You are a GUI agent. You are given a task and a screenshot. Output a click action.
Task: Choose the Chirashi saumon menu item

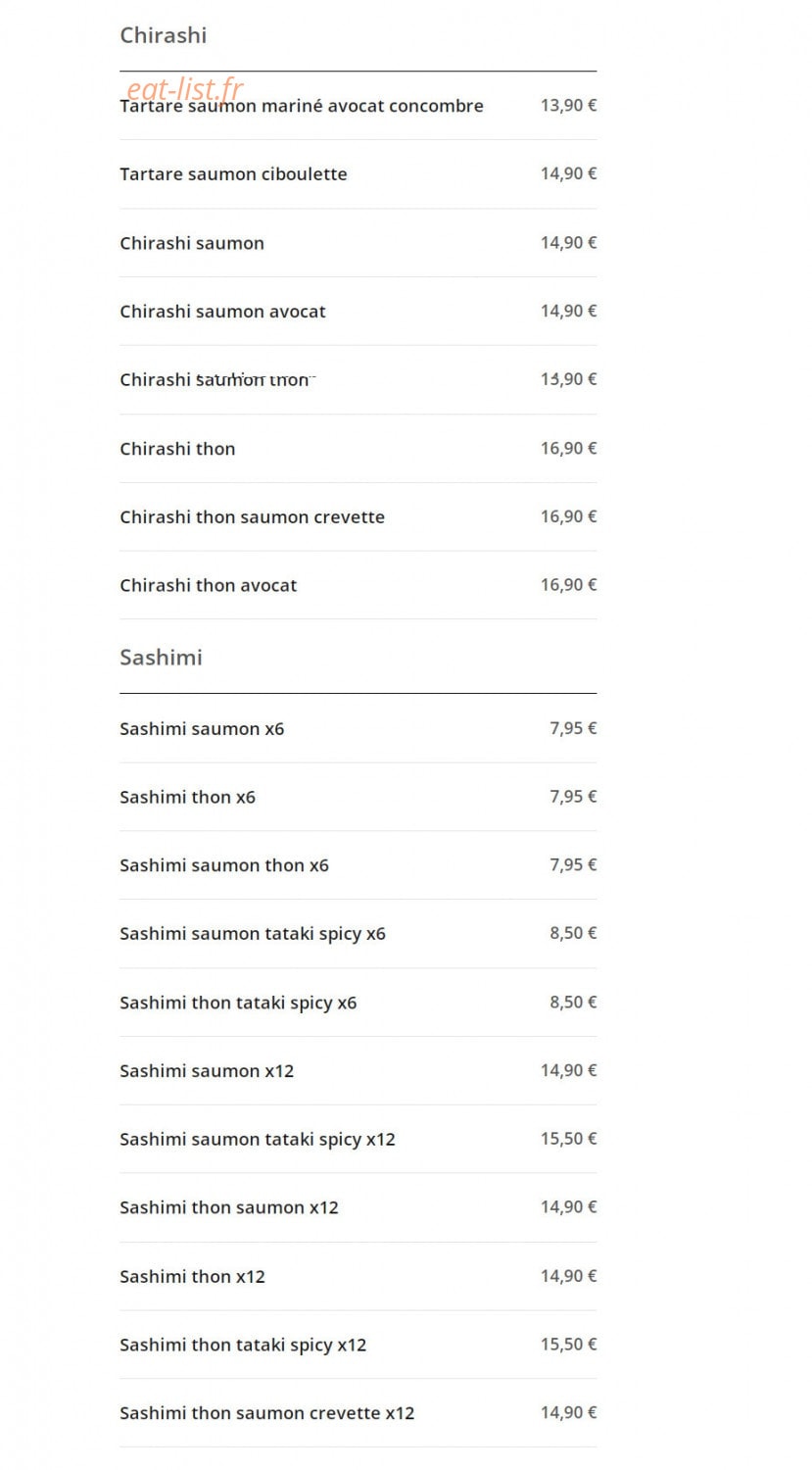coord(192,243)
